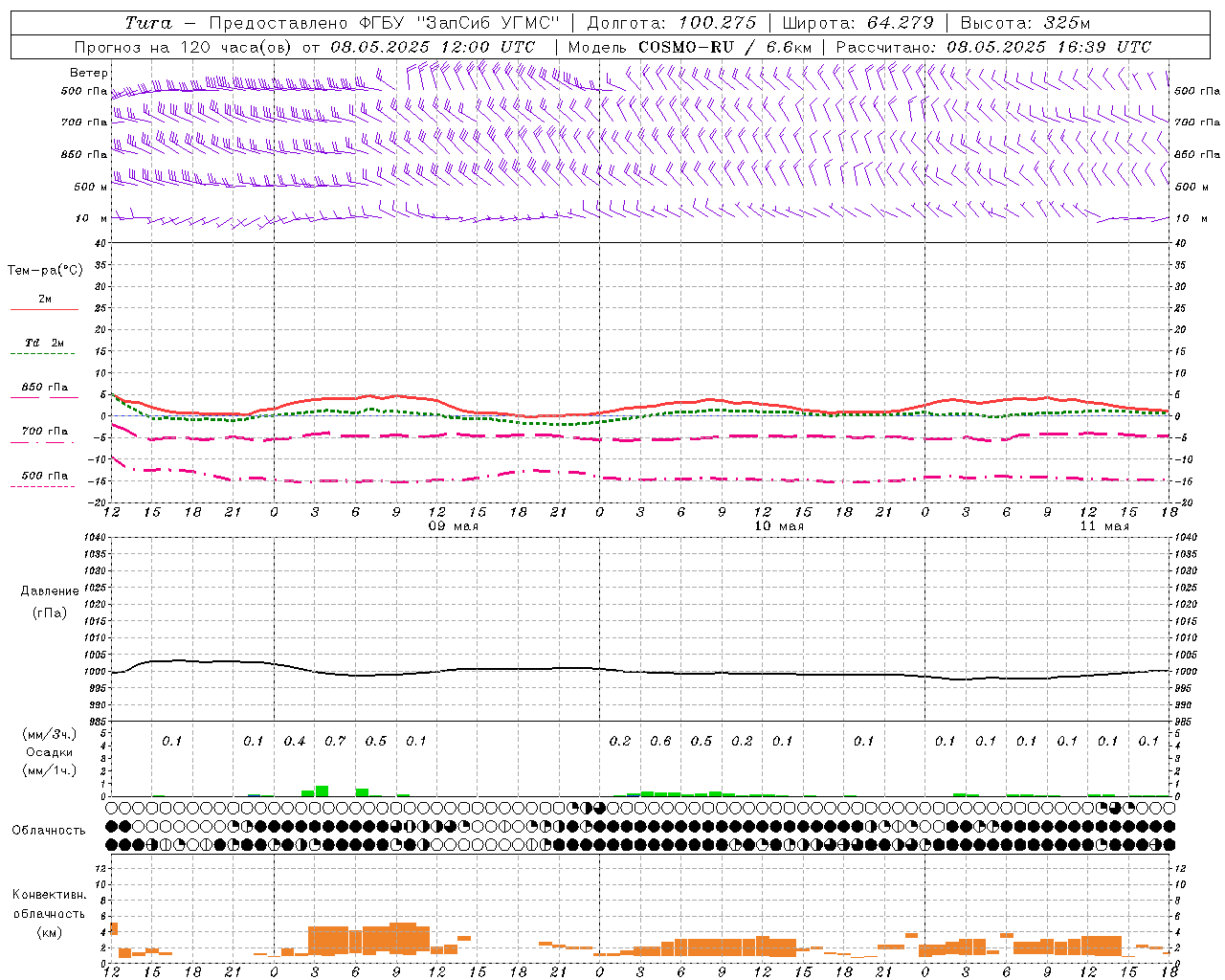Click the "Рассчитано: 08.05.2025 16:39 UTC" timestamp
Viewport: 1225px width, 980px height.
[993, 47]
